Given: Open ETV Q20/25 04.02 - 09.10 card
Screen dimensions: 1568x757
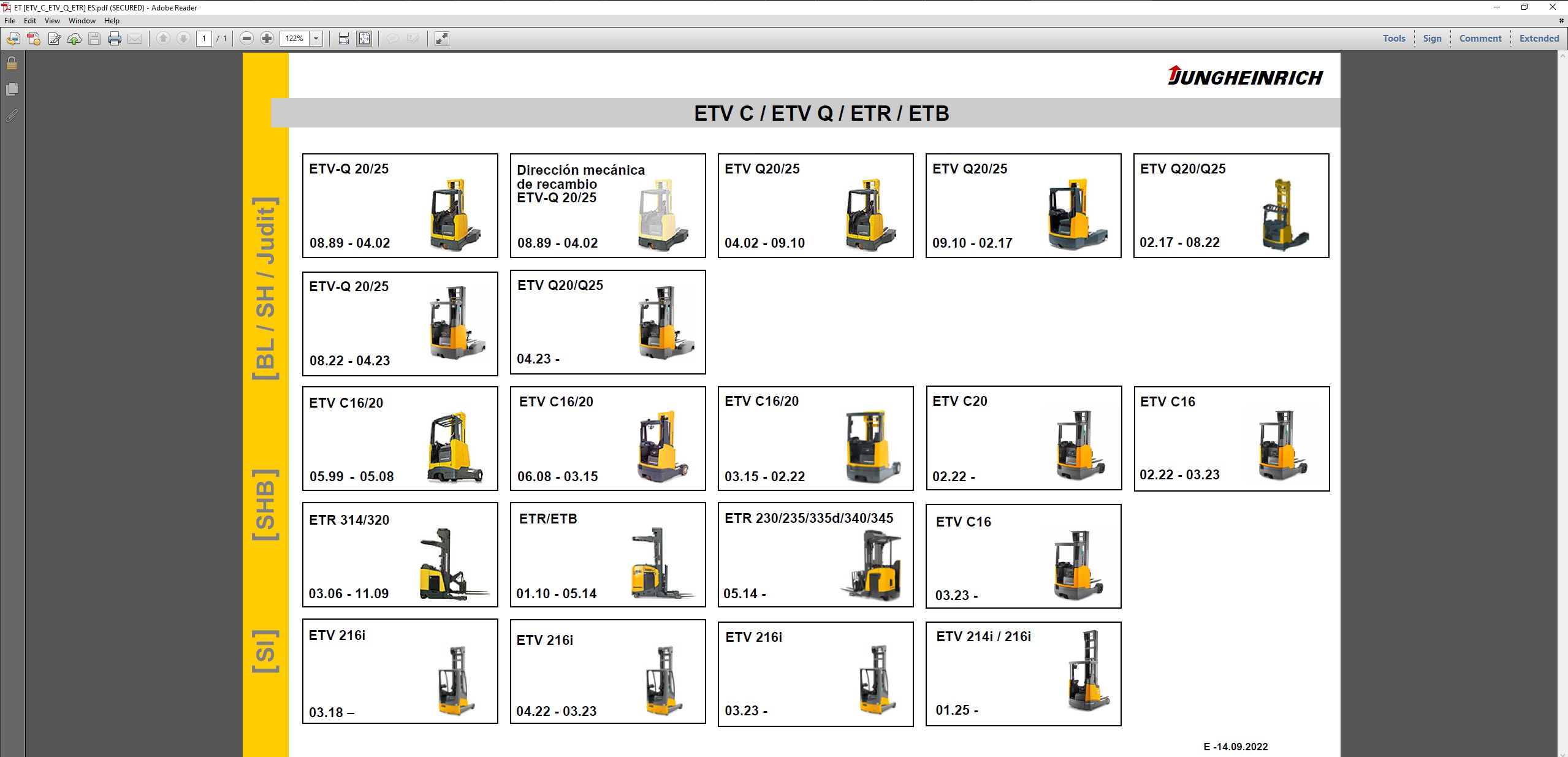Looking at the screenshot, I should tap(816, 205).
